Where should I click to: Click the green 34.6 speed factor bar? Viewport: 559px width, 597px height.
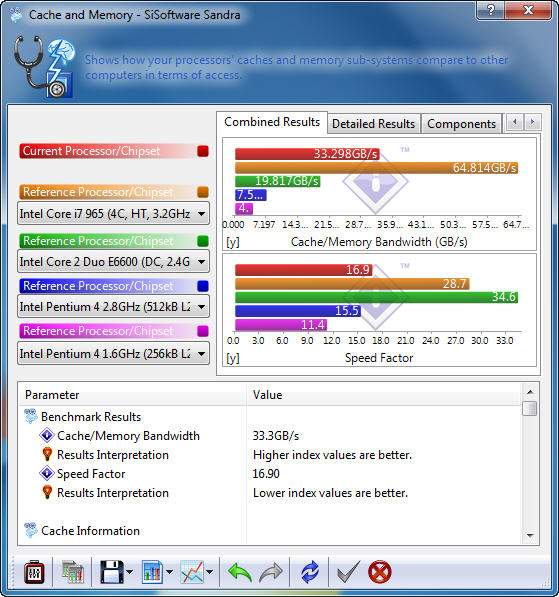coord(377,297)
